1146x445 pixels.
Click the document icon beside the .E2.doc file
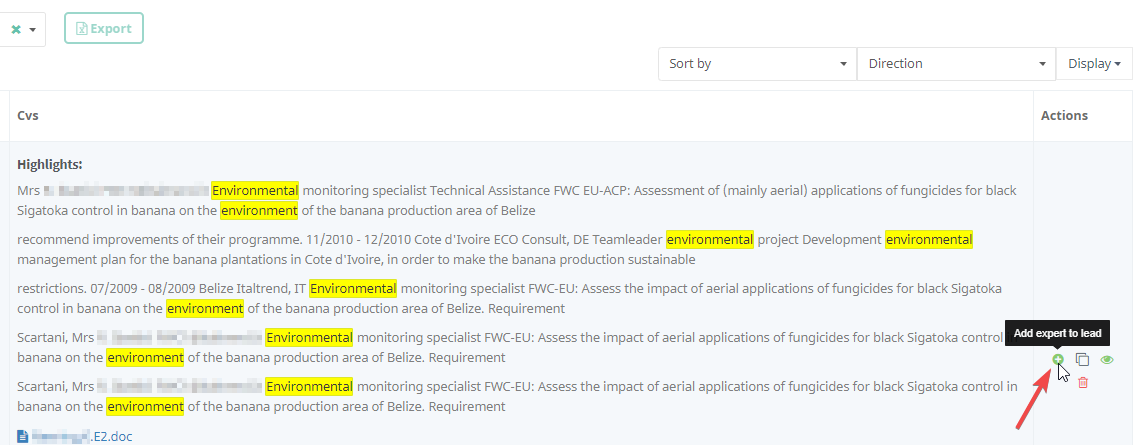[x=23, y=436]
